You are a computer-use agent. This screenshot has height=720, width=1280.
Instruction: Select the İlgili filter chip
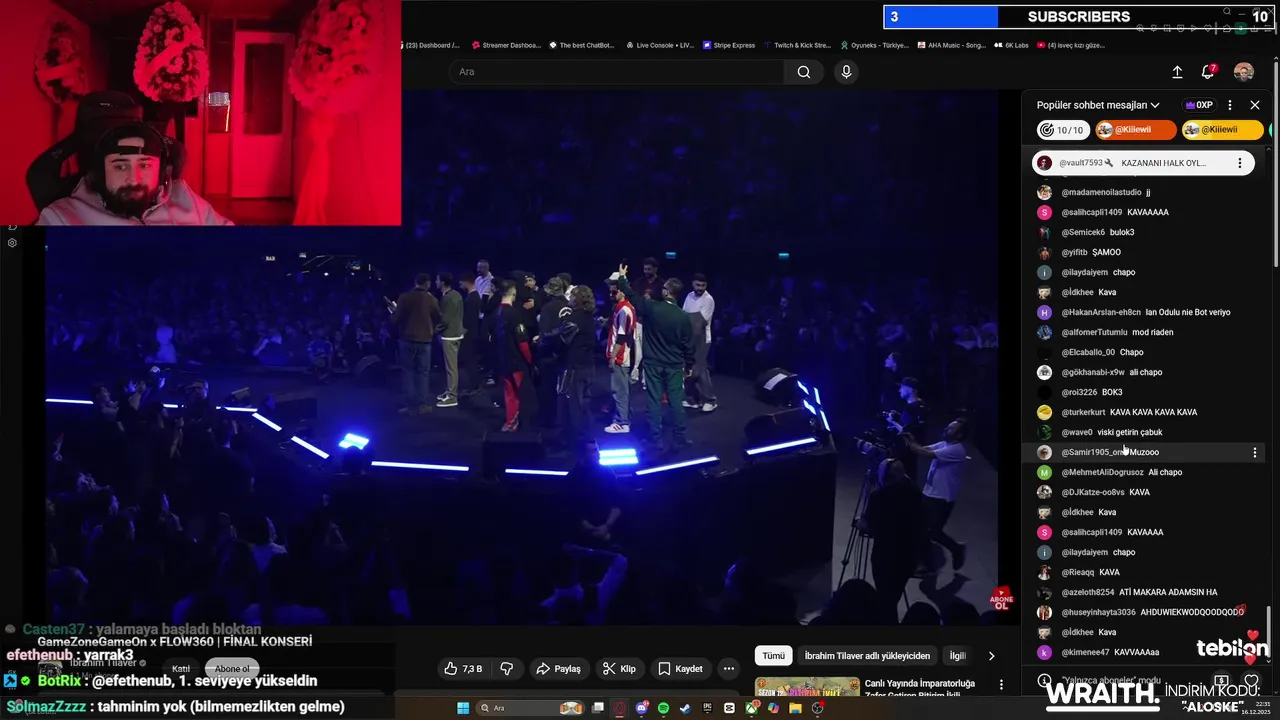coord(957,656)
